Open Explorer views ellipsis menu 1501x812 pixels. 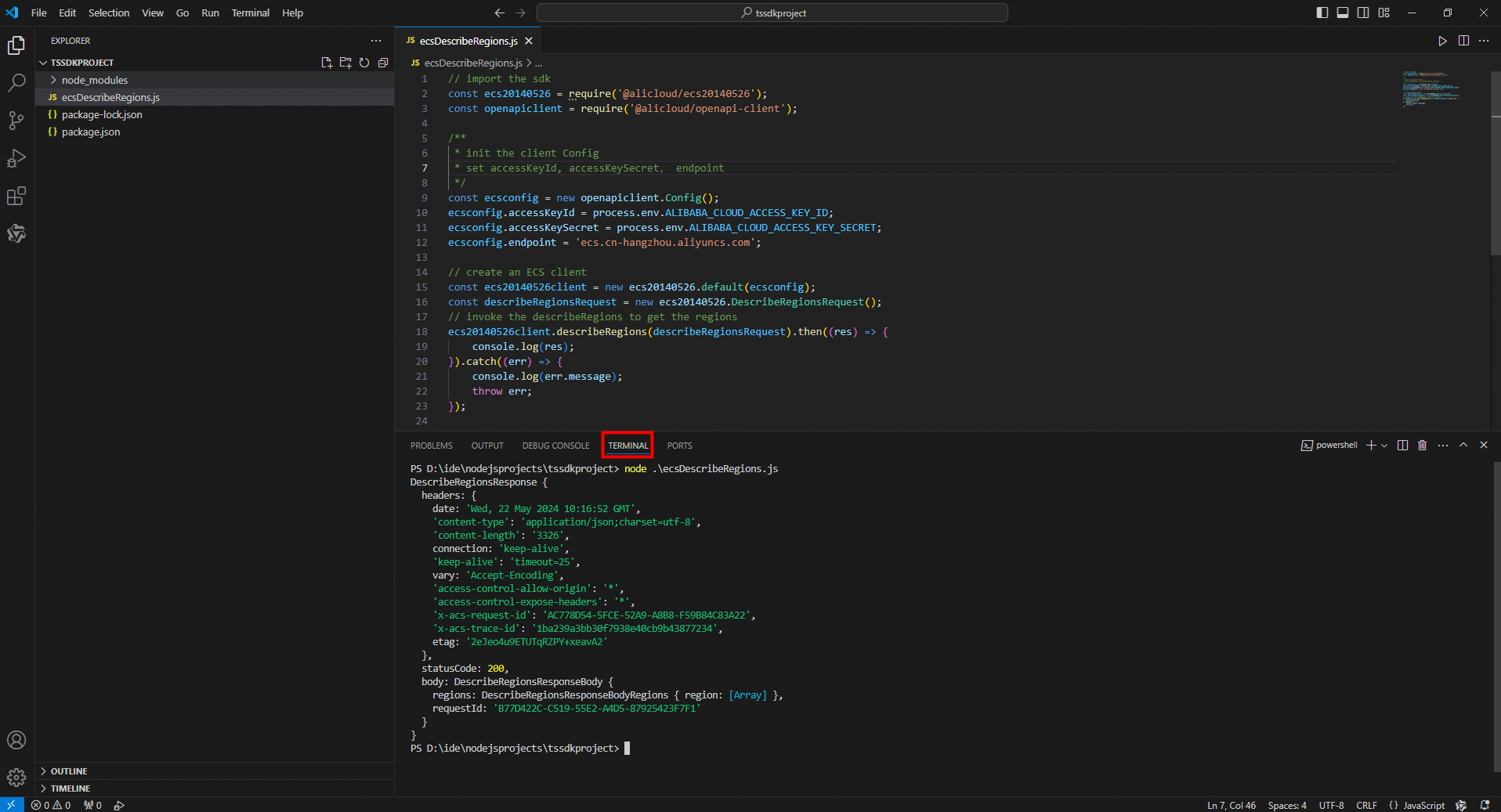376,41
